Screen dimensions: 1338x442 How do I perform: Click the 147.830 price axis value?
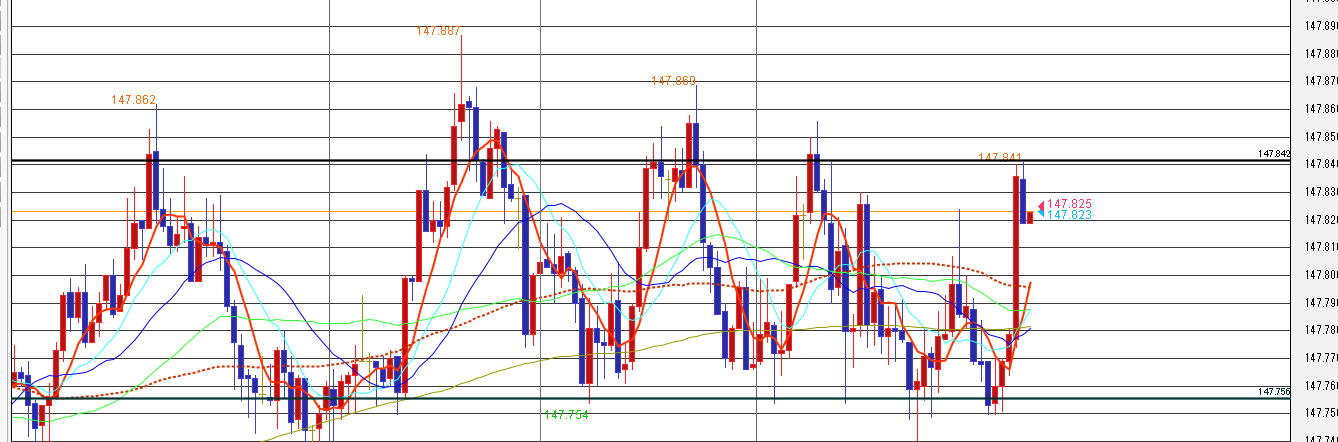pyautogui.click(x=1320, y=192)
